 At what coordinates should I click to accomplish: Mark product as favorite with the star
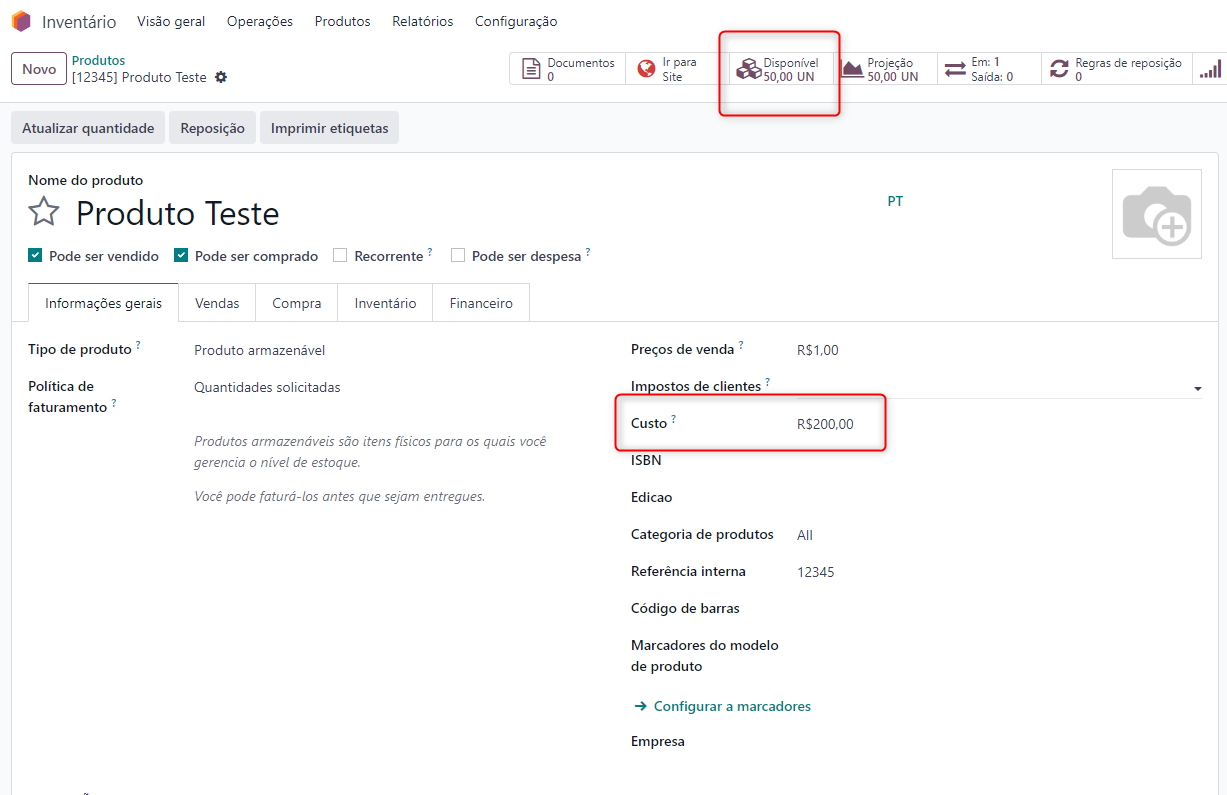click(x=44, y=212)
